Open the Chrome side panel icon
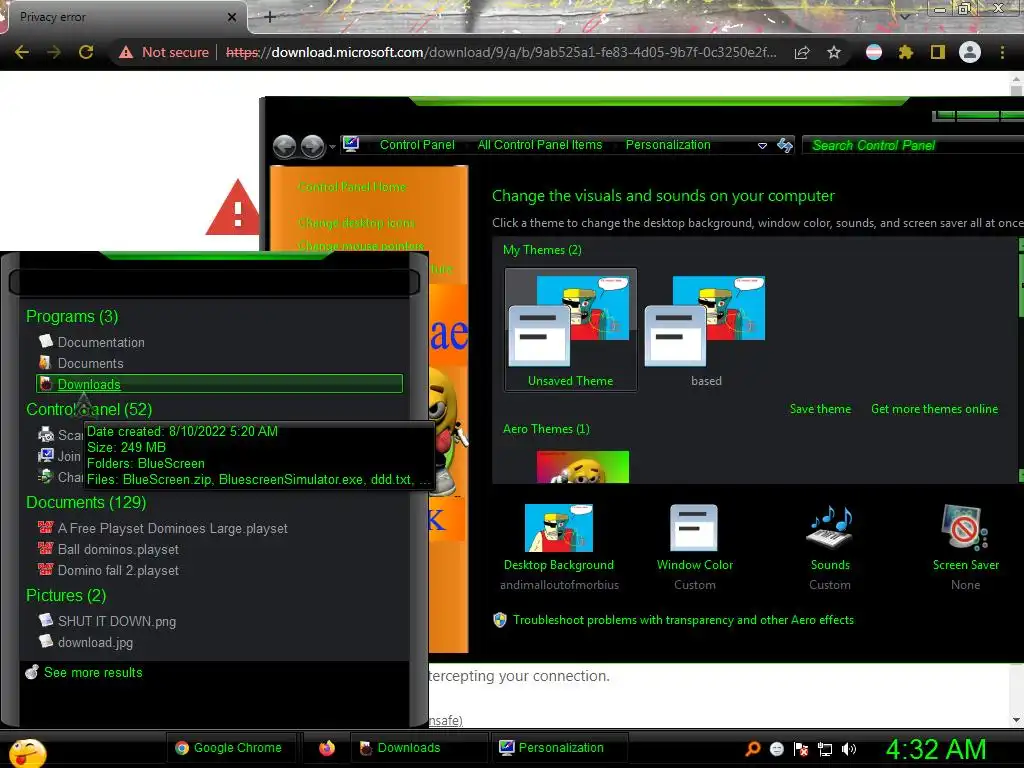 [938, 52]
